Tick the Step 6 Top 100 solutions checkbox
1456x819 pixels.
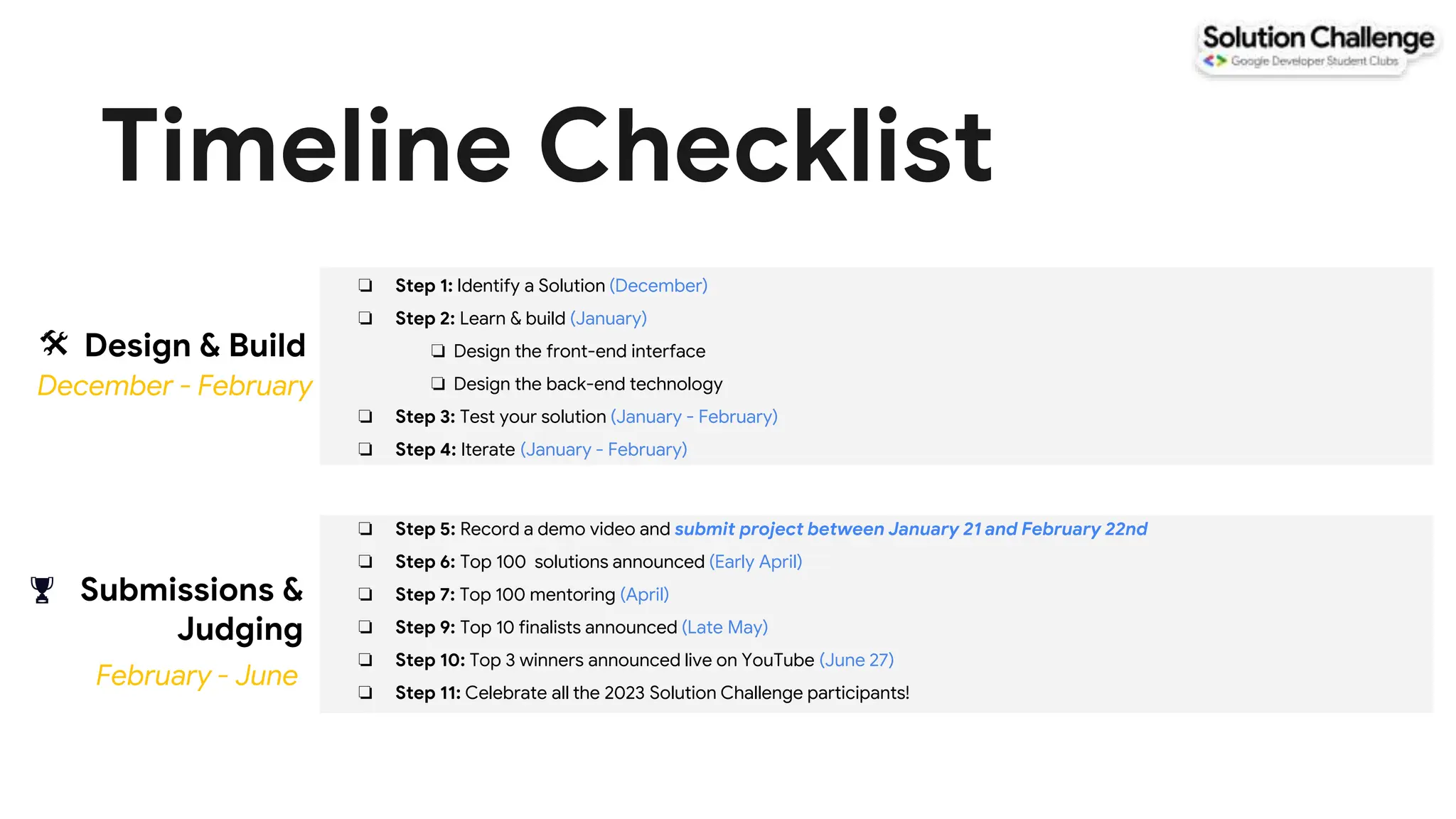click(365, 562)
